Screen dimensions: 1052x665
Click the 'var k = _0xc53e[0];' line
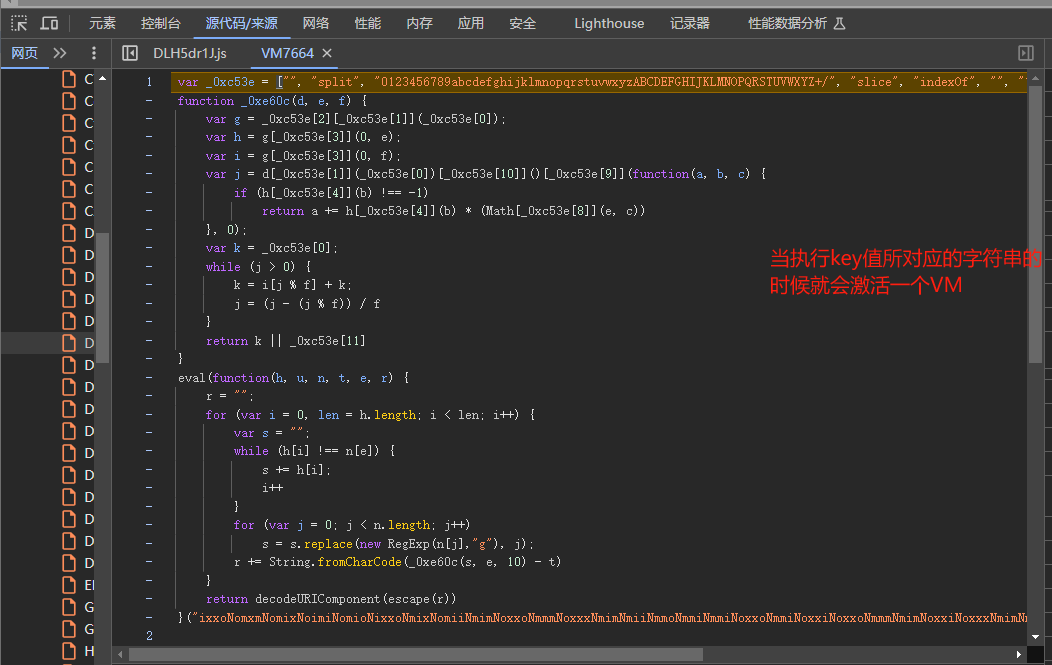coord(272,248)
